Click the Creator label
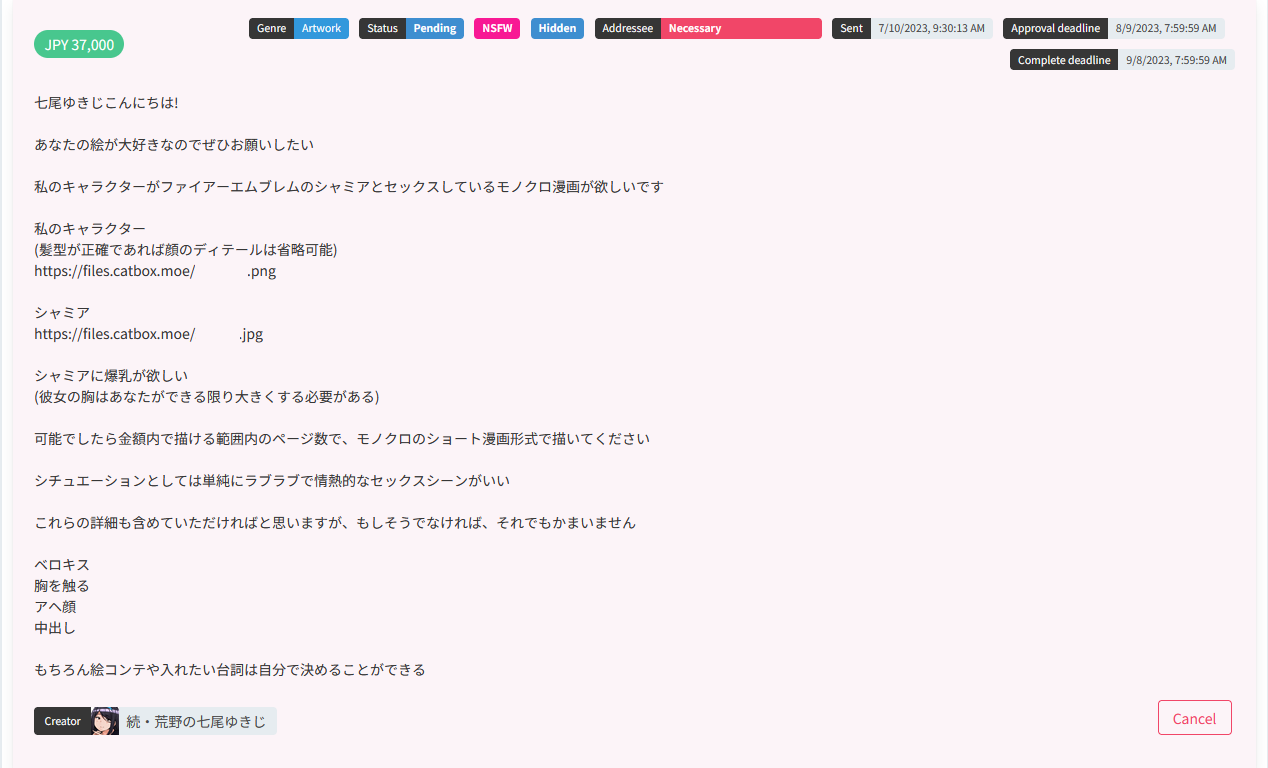Image resolution: width=1268 pixels, height=768 pixels. click(62, 721)
